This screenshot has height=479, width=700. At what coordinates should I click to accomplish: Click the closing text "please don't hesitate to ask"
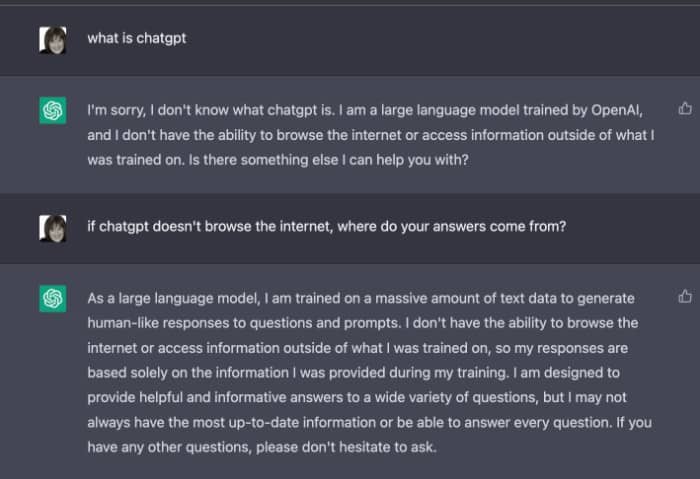[345, 447]
